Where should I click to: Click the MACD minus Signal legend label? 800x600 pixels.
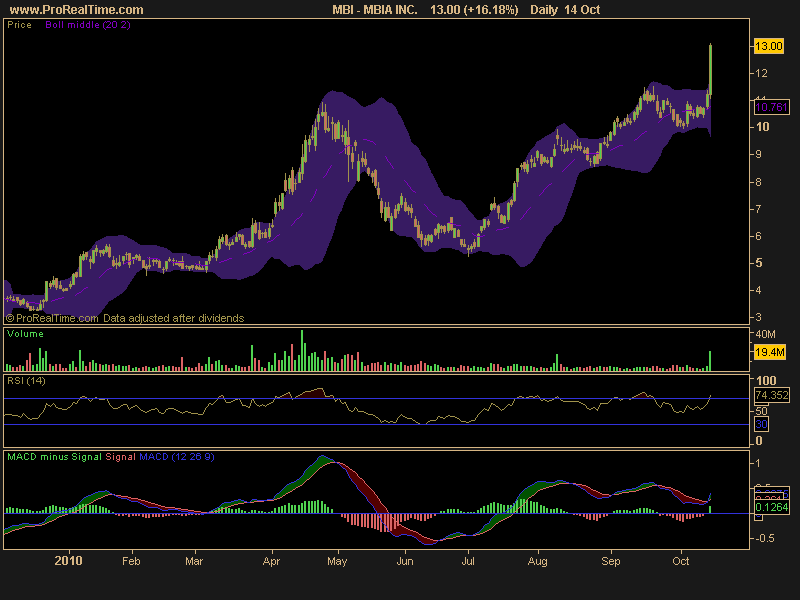click(x=55, y=457)
